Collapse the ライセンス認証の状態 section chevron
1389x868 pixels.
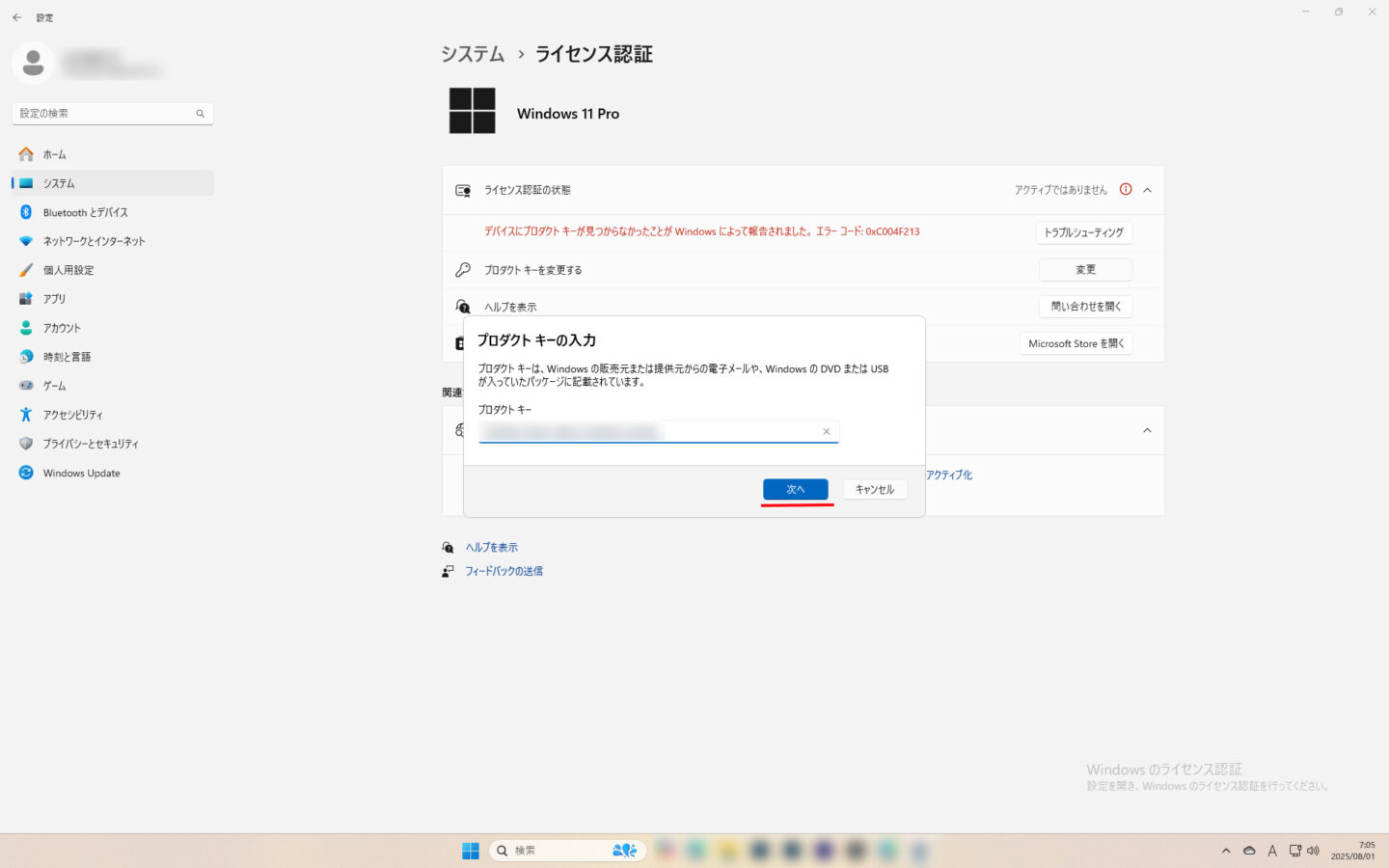pyautogui.click(x=1147, y=190)
